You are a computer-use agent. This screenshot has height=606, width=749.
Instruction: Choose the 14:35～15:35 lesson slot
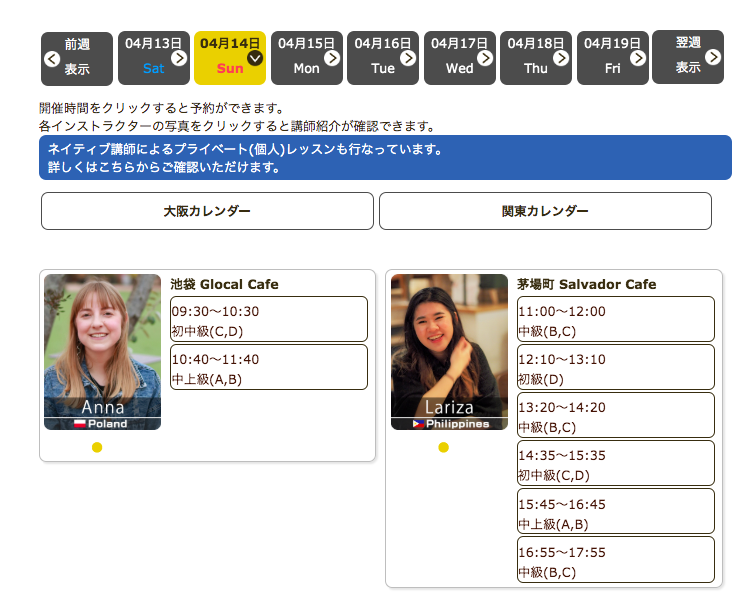(x=615, y=464)
